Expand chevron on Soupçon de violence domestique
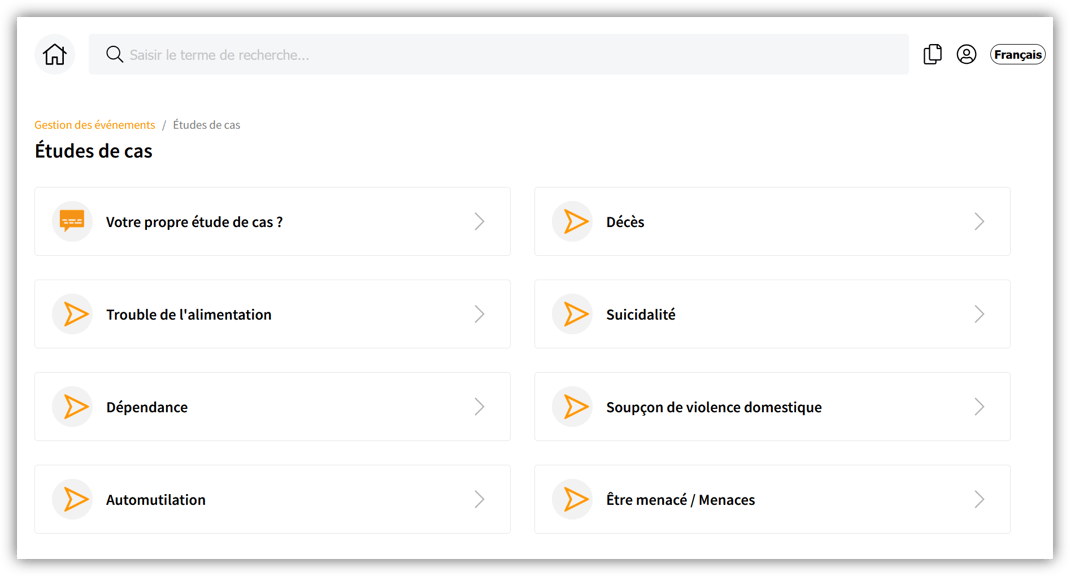Viewport: 1070px width, 576px height. (979, 407)
